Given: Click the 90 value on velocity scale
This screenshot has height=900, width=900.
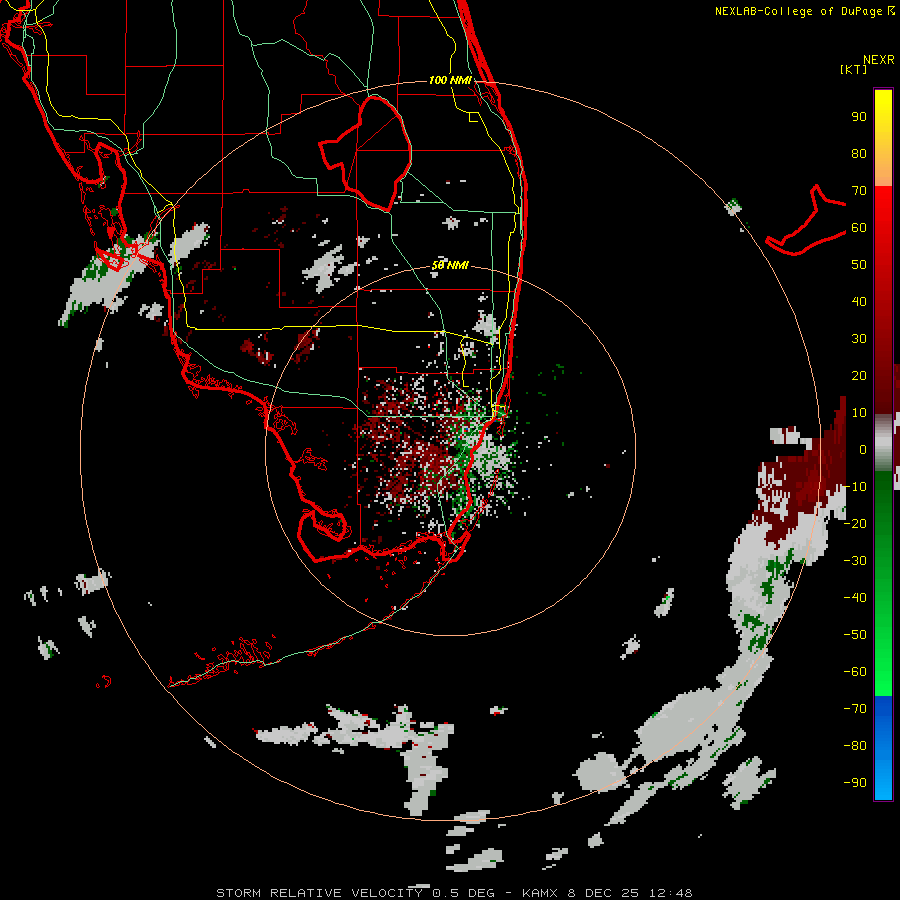Looking at the screenshot, I should [859, 117].
